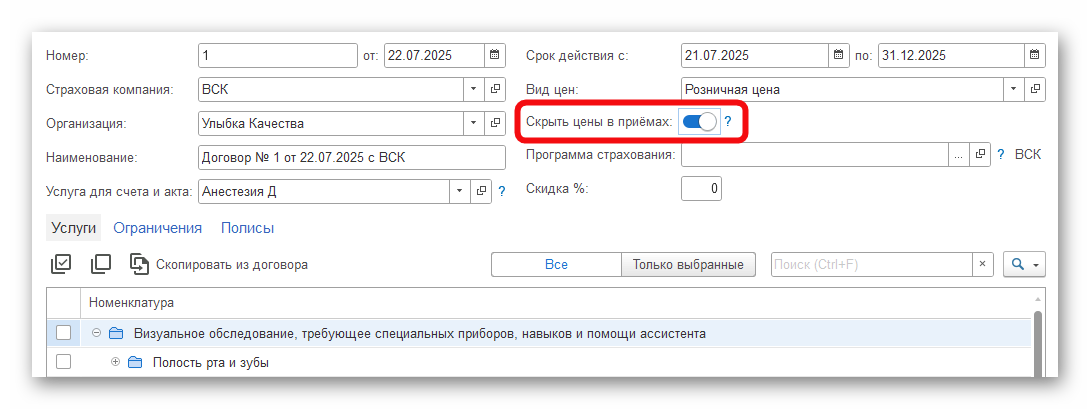The width and height of the screenshot is (1090, 409).
Task: Select the Только выбранные filter button
Action: pyautogui.click(x=688, y=264)
